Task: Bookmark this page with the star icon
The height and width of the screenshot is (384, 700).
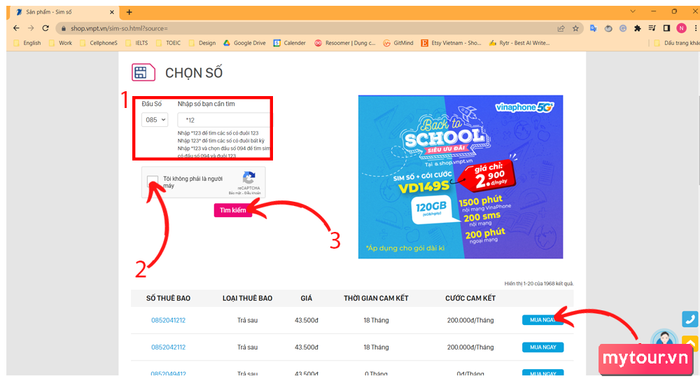Action: coord(575,29)
